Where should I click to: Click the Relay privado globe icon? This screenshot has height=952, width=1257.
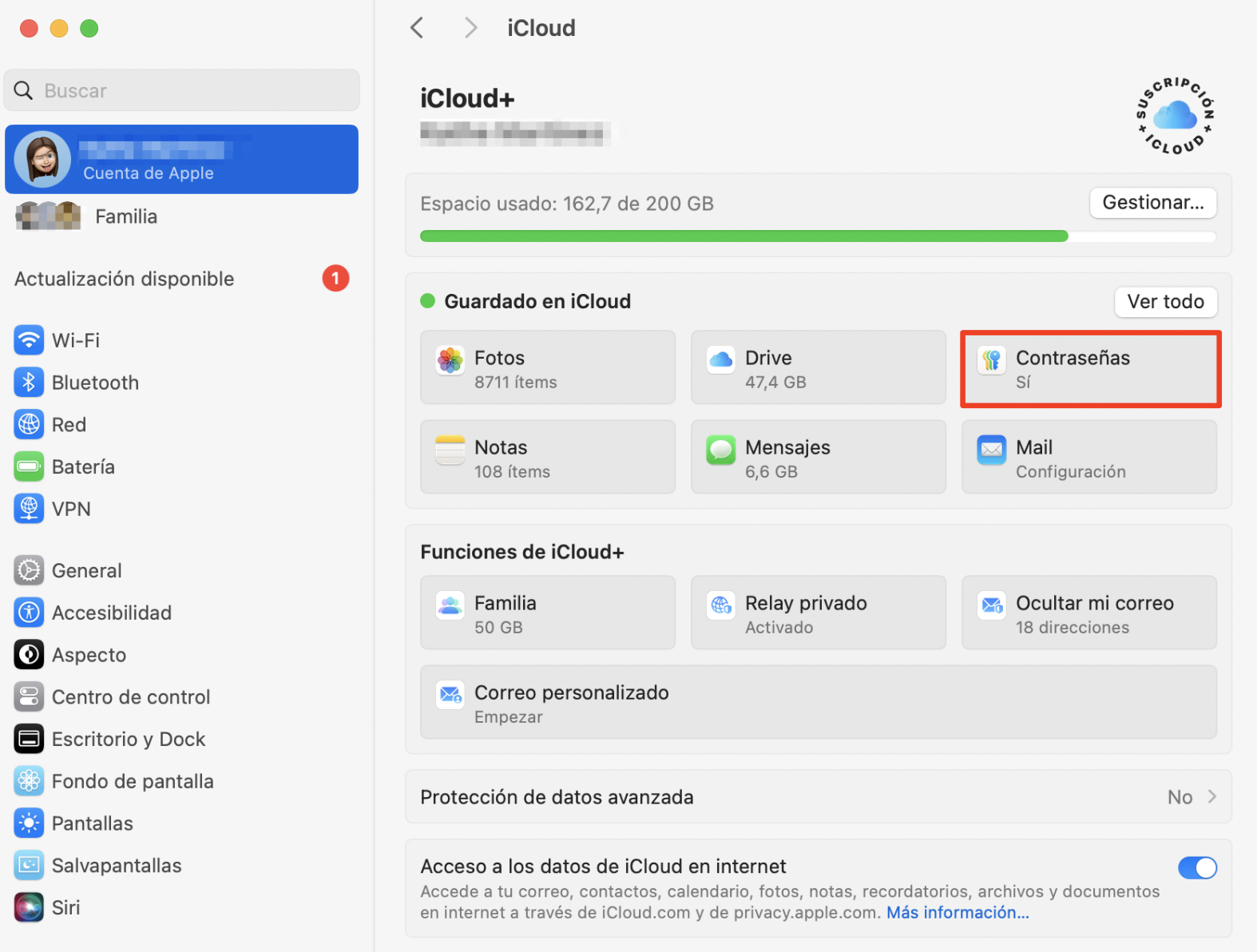[x=721, y=605]
